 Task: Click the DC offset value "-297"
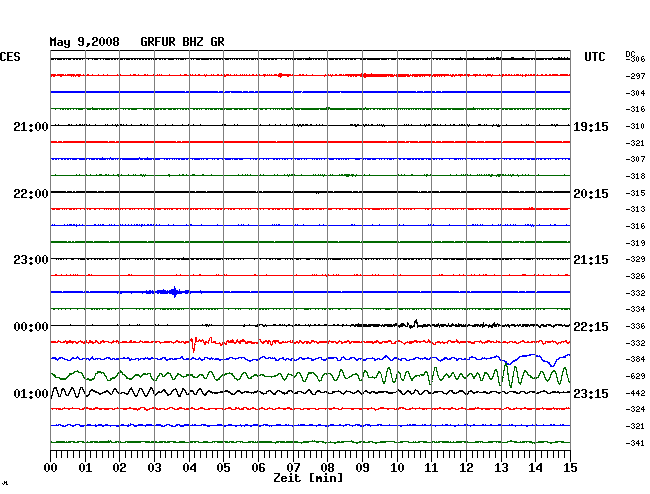(x=635, y=76)
